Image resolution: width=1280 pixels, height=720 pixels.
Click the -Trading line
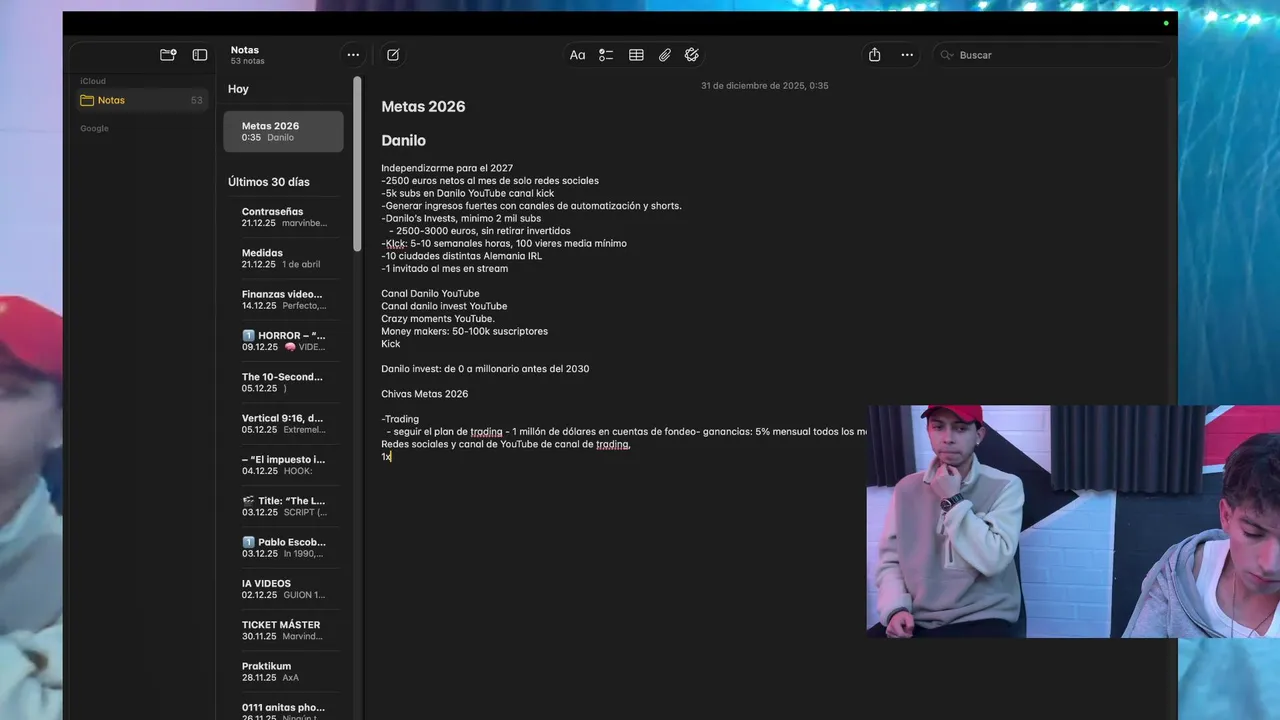coord(400,419)
